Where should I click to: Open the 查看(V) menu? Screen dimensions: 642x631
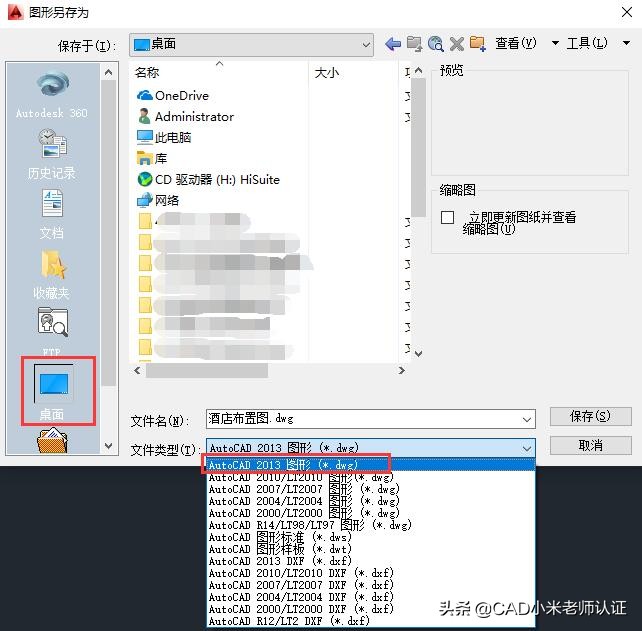pos(515,43)
